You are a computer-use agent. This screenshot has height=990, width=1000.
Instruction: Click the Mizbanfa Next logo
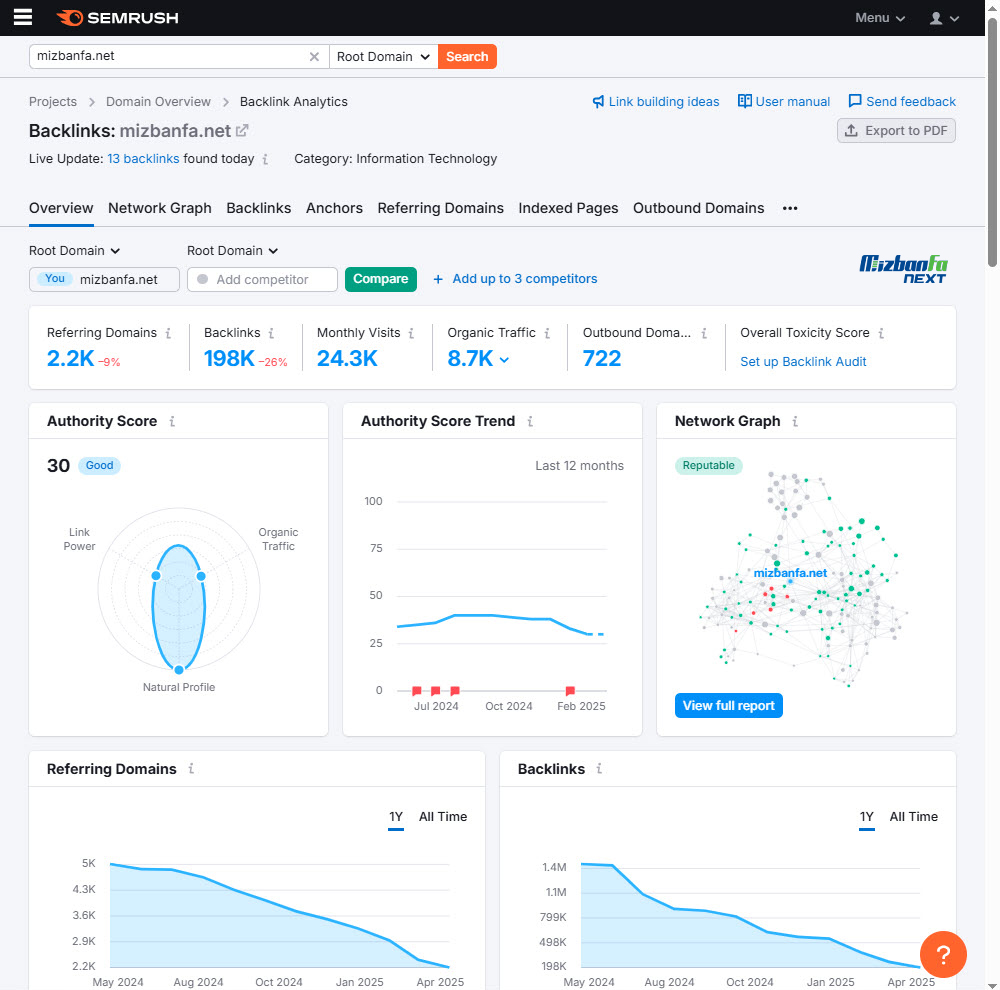(903, 269)
